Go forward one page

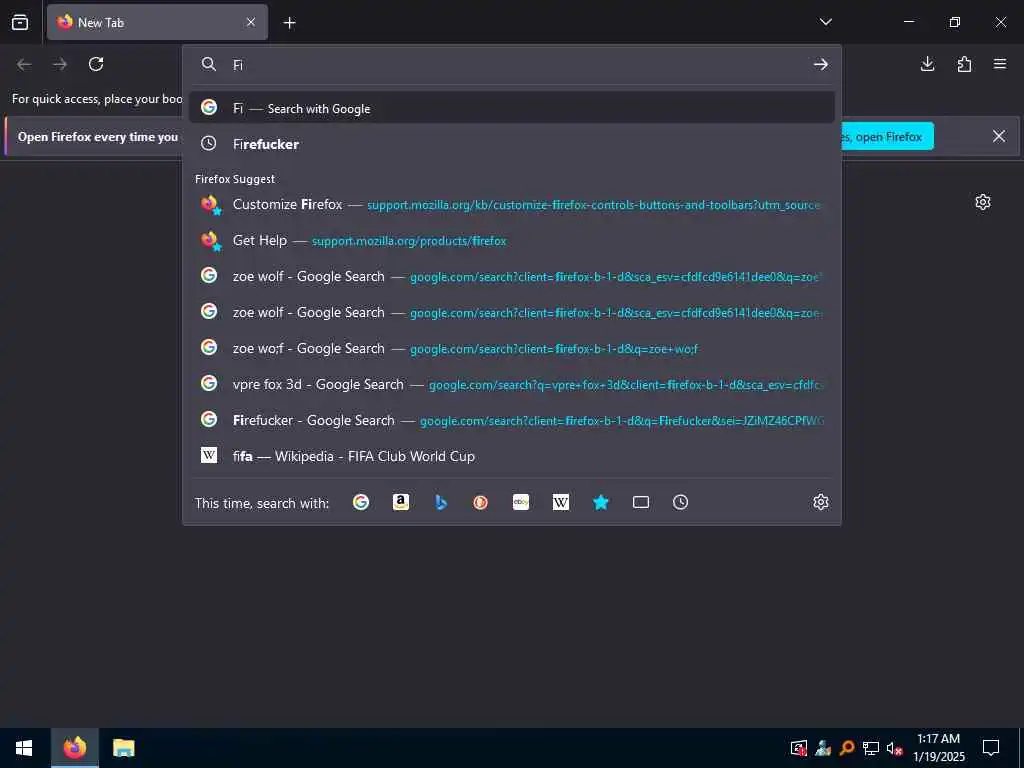pyautogui.click(x=60, y=64)
